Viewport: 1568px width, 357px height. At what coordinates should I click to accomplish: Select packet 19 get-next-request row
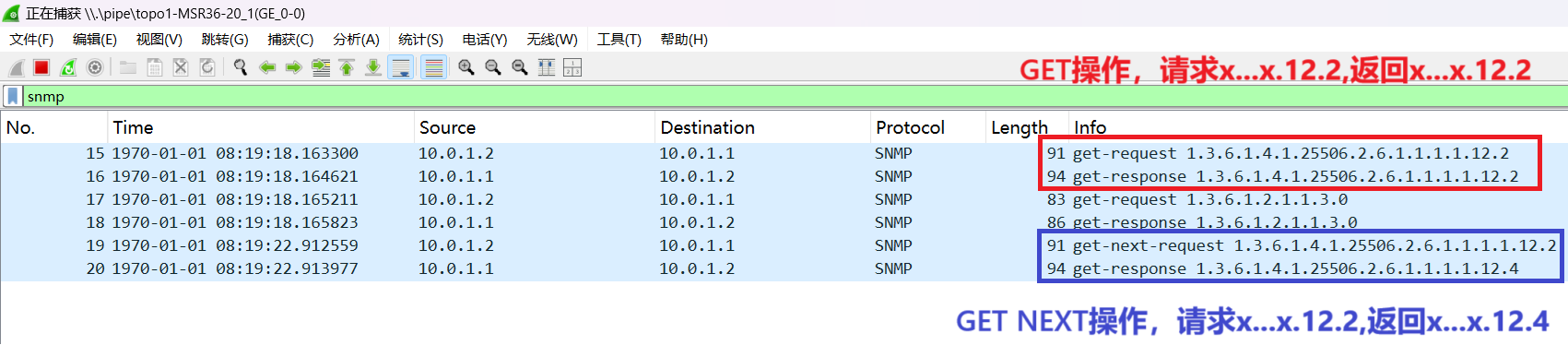(784, 245)
